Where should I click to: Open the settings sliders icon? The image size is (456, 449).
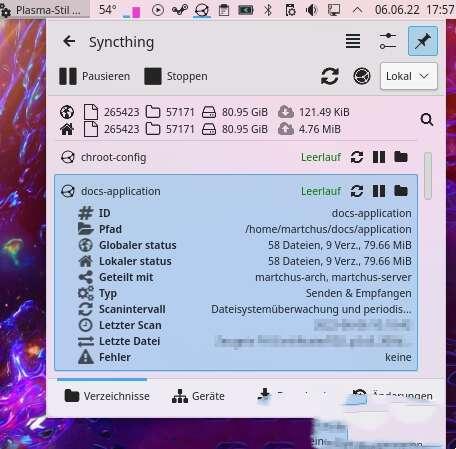(x=388, y=41)
